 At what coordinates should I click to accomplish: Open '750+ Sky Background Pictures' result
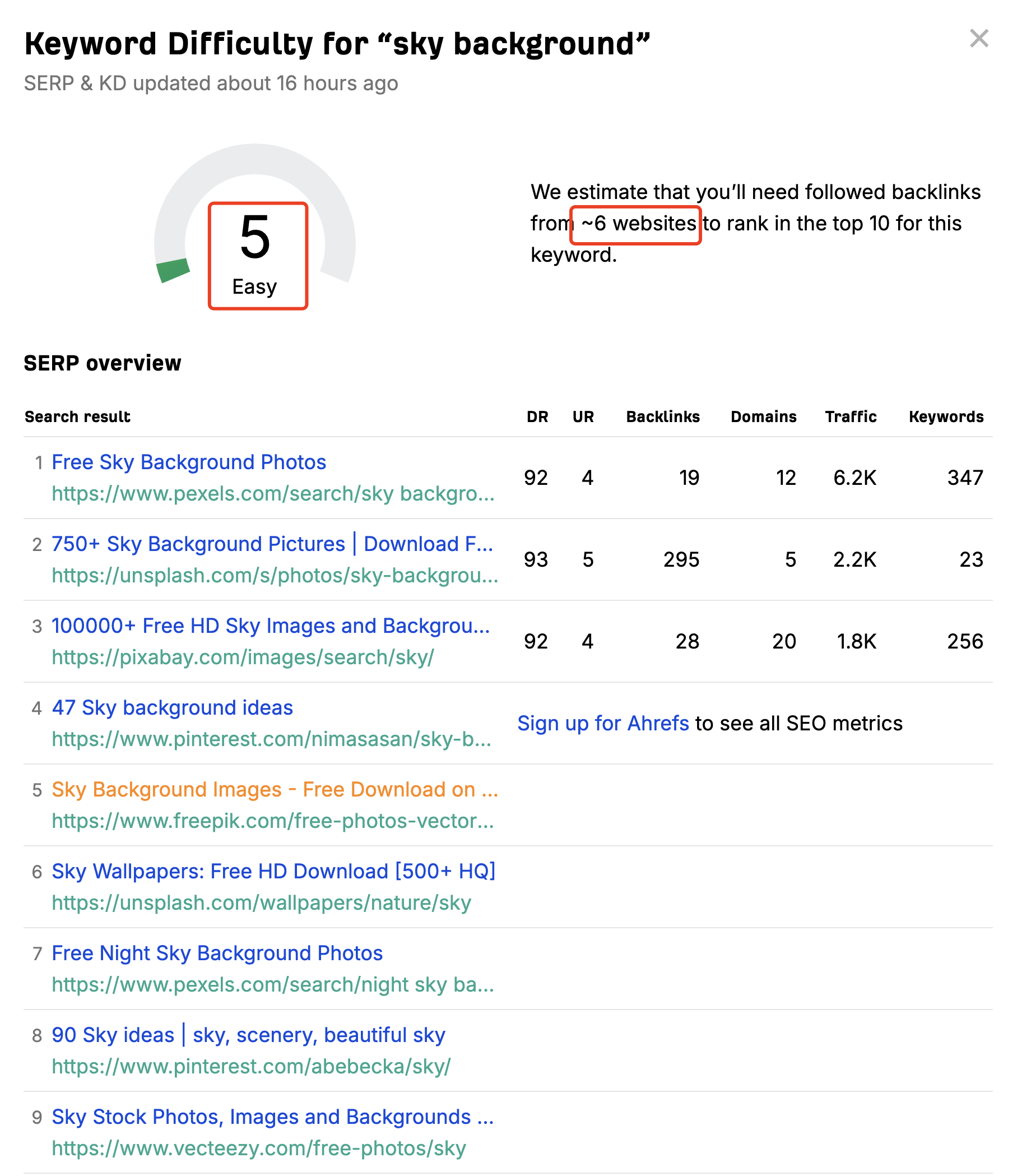[273, 544]
